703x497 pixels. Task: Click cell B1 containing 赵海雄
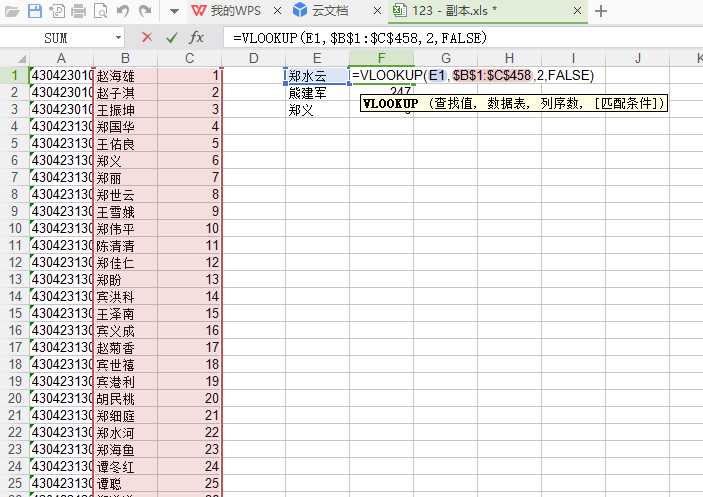coord(126,75)
